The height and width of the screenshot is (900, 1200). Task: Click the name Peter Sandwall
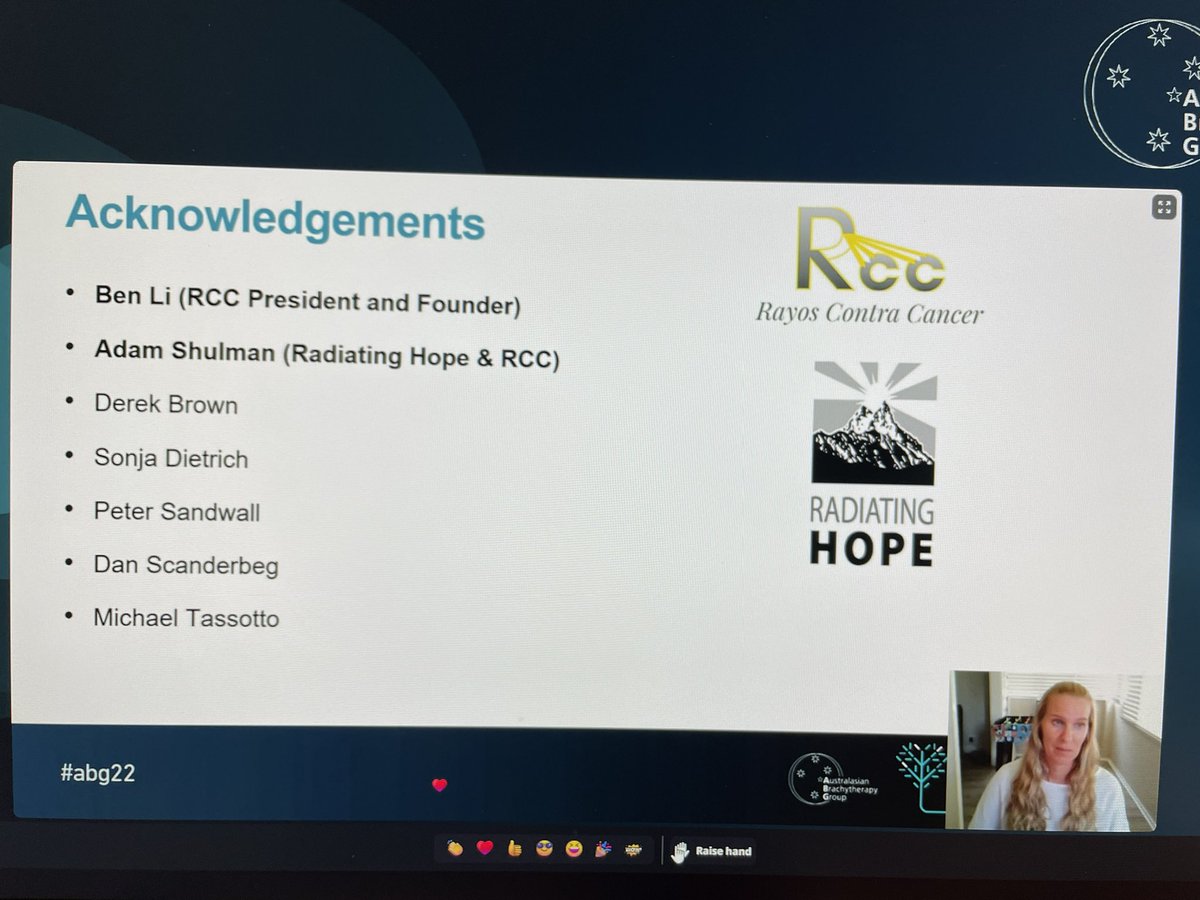(x=177, y=512)
